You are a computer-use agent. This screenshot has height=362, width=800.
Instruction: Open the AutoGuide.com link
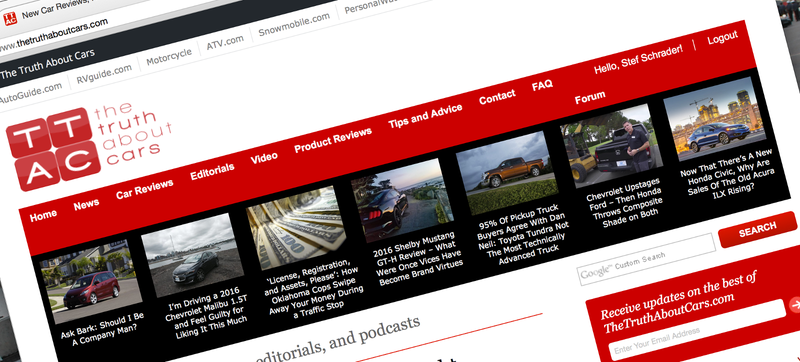tap(31, 92)
